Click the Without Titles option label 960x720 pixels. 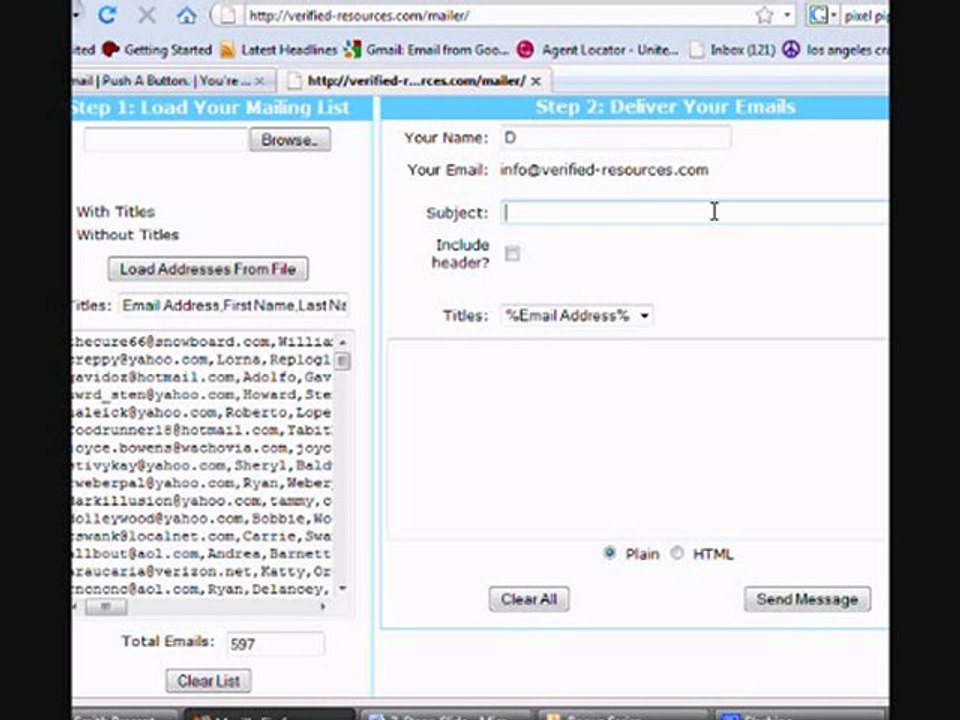coord(127,234)
